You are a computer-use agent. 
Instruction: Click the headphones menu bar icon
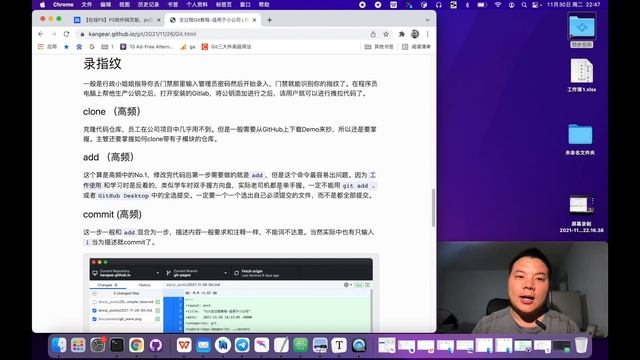[x=439, y=4]
